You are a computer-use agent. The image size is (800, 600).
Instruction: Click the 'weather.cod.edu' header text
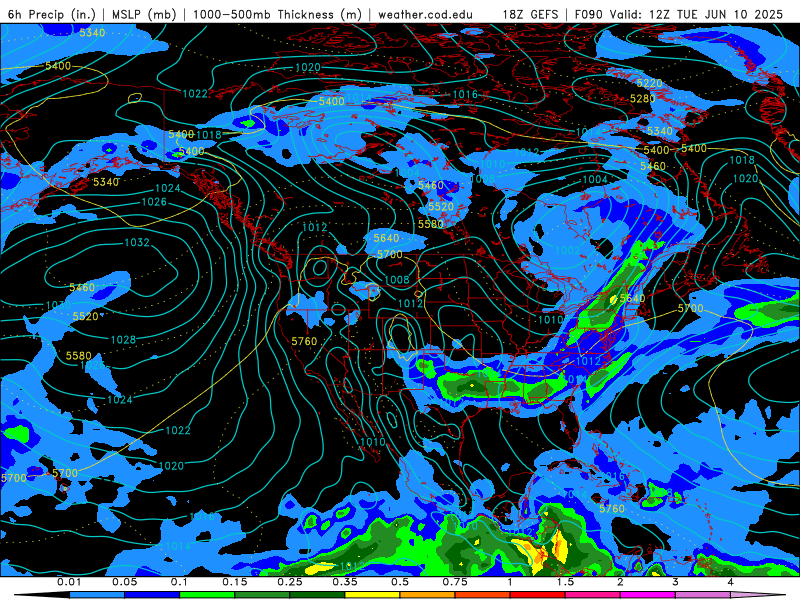[426, 14]
